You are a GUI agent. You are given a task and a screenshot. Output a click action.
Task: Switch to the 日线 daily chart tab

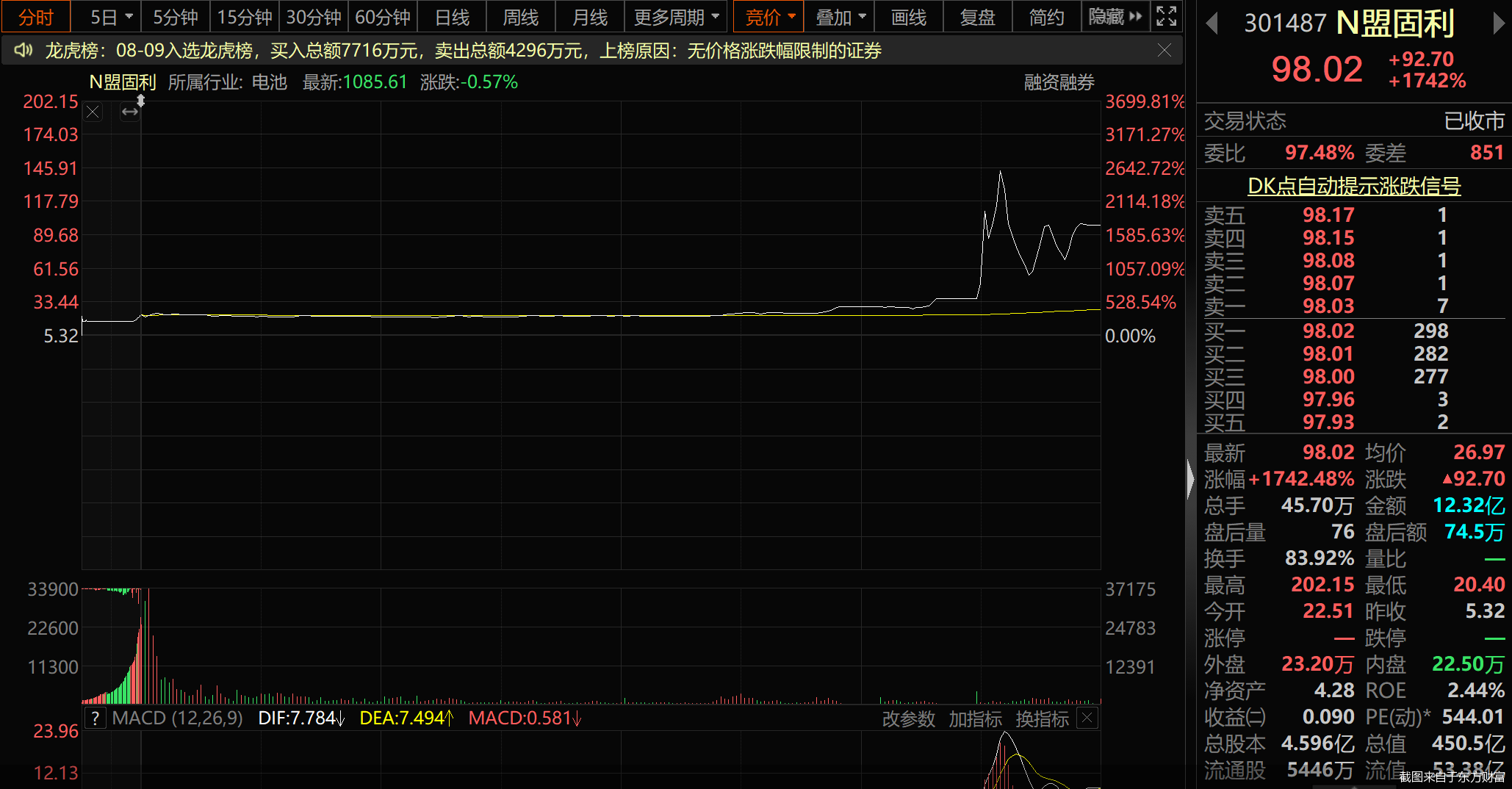pyautogui.click(x=452, y=16)
